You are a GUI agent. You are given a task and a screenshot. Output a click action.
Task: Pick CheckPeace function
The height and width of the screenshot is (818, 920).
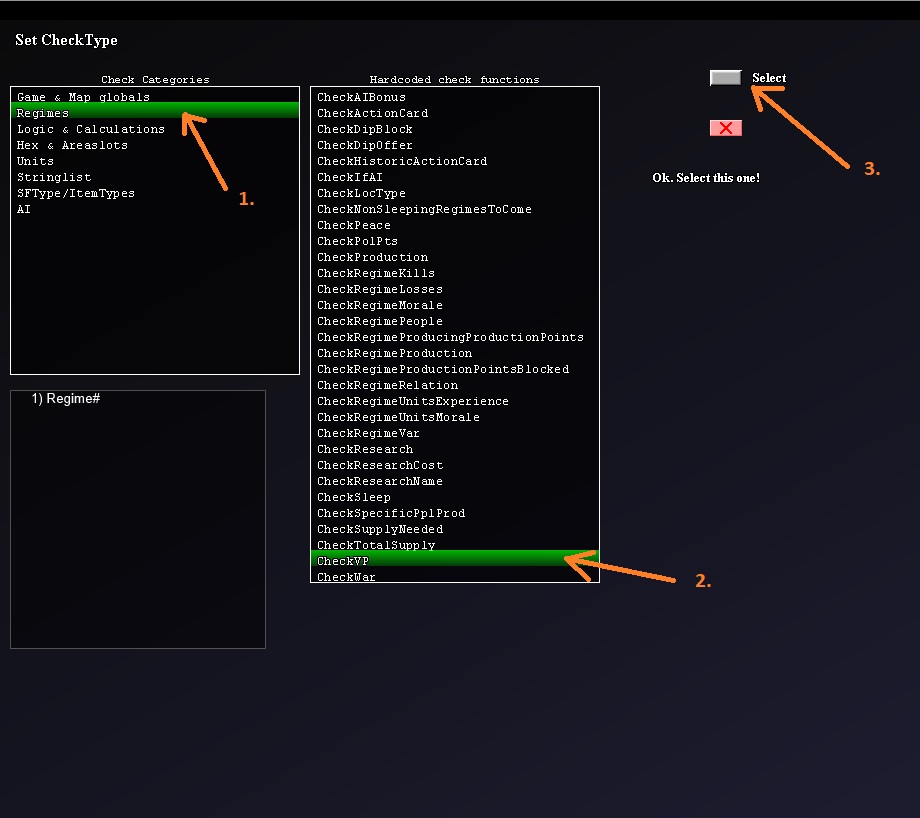455,225
